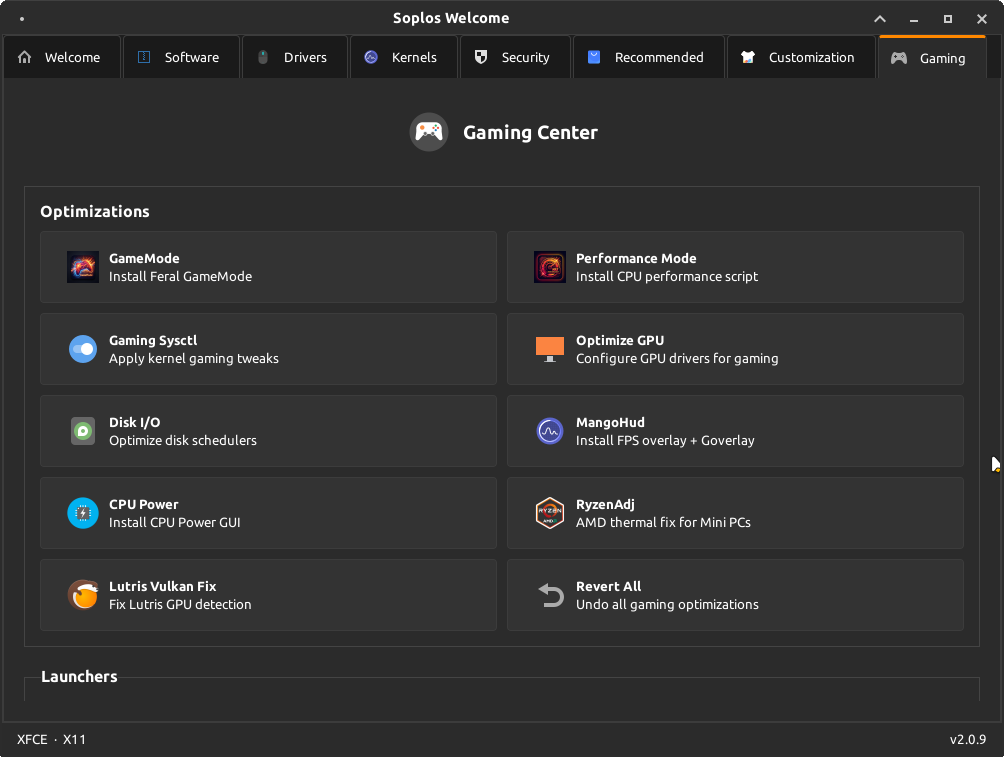Click Install FPS overlay + Goverlay card
Viewport: 1004px width, 757px height.
(x=735, y=431)
